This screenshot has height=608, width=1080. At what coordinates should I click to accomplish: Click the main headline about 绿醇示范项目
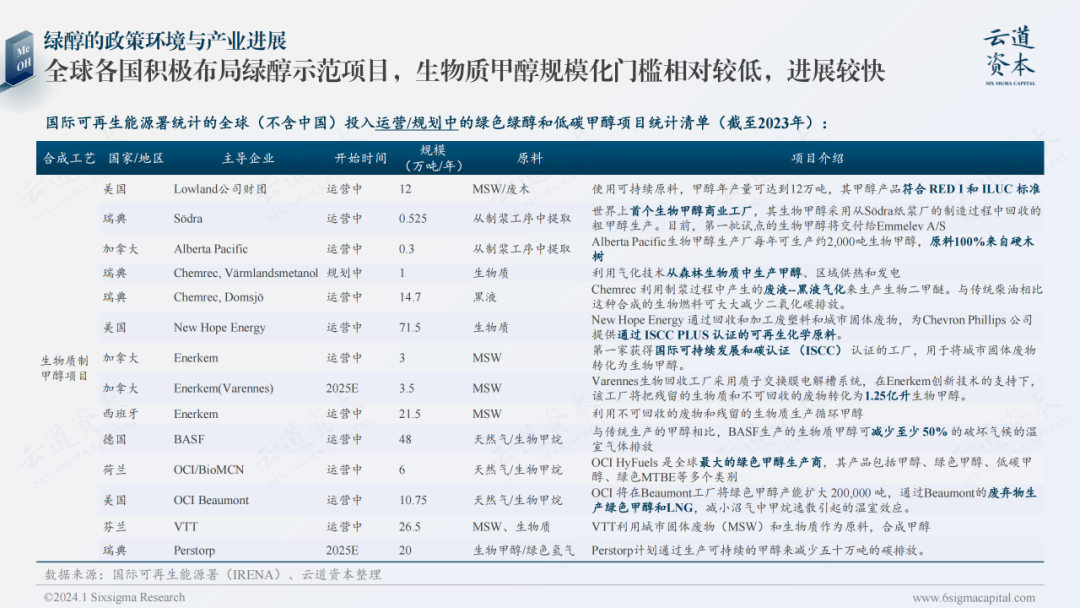[465, 70]
